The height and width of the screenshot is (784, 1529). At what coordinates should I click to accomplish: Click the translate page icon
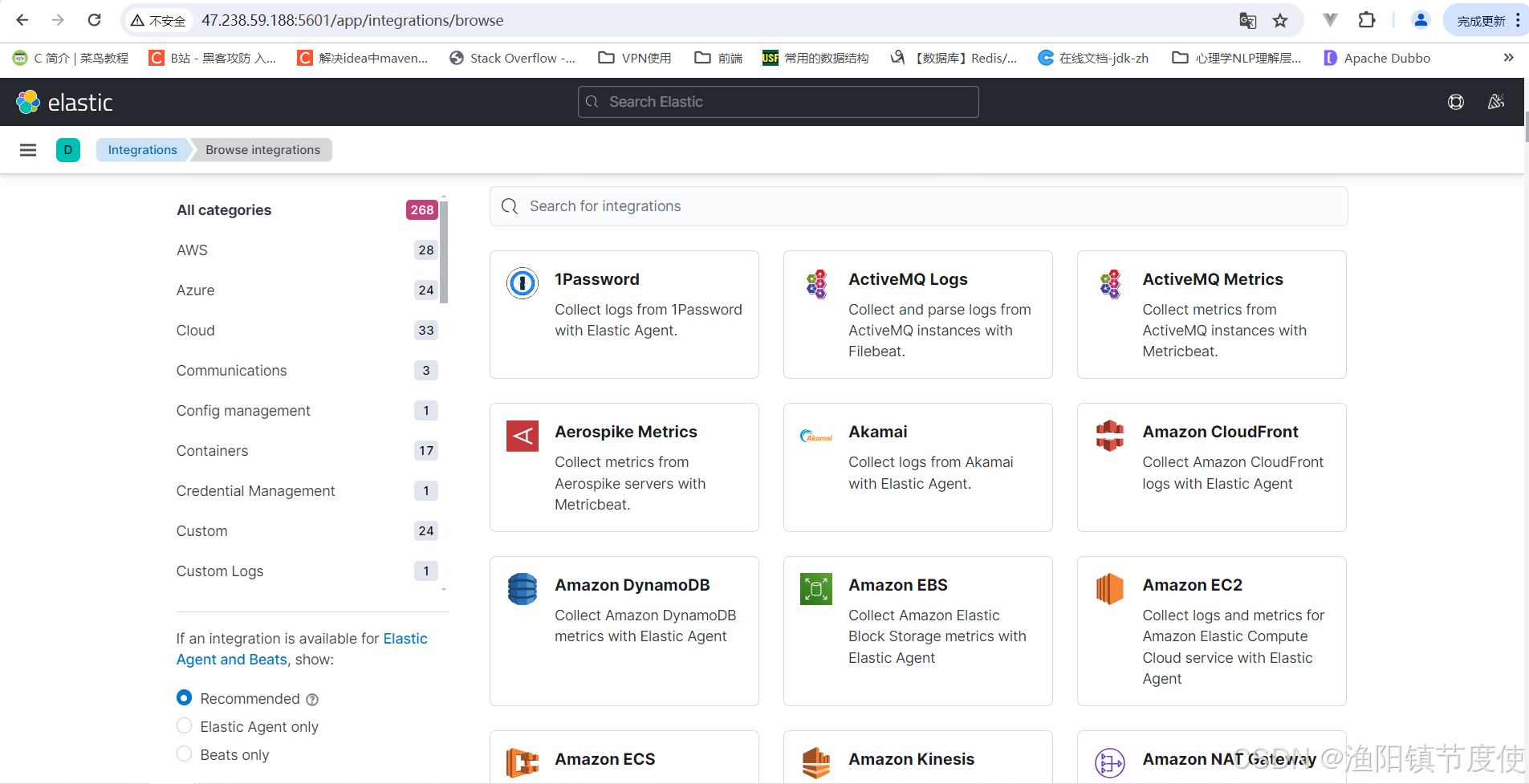tap(1247, 20)
